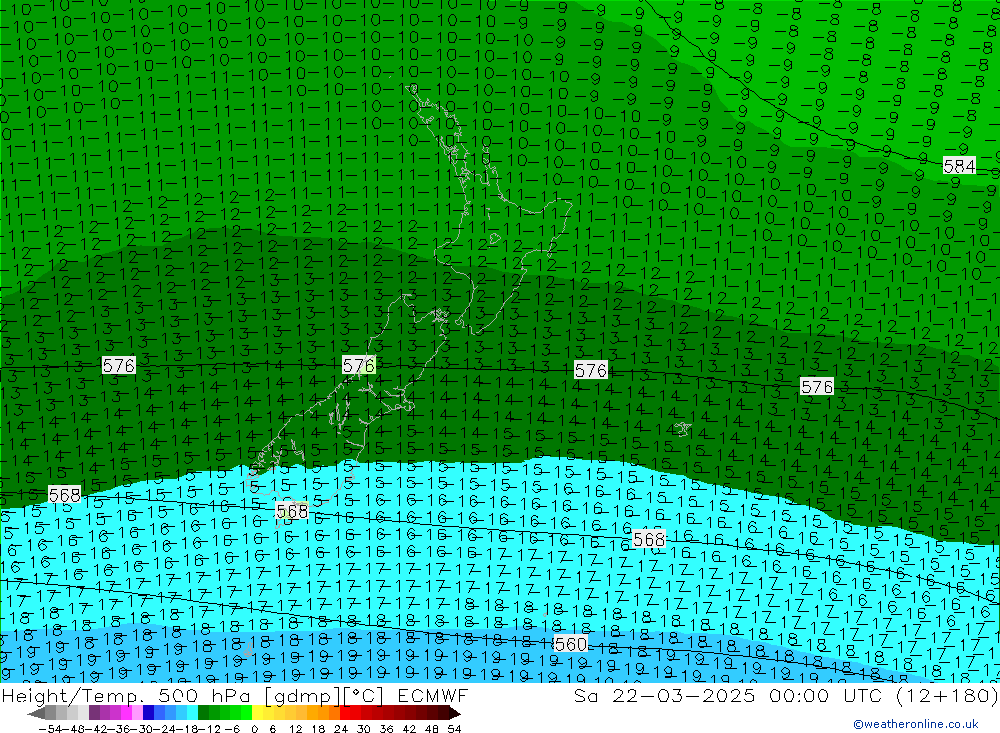Click the grey left arrow end of the color scale
Image resolution: width=1000 pixels, height=733 pixels.
pyautogui.click(x=36, y=713)
